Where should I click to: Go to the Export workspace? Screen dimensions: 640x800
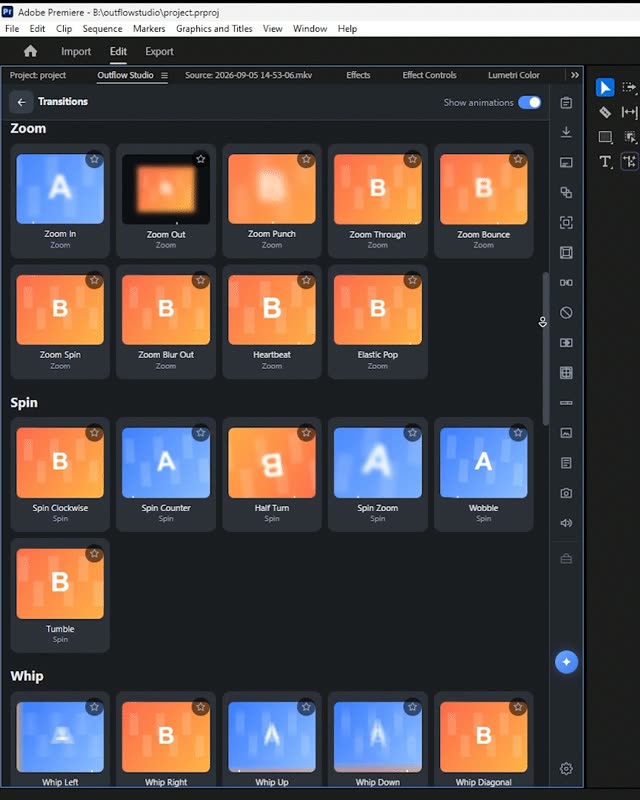(x=159, y=51)
